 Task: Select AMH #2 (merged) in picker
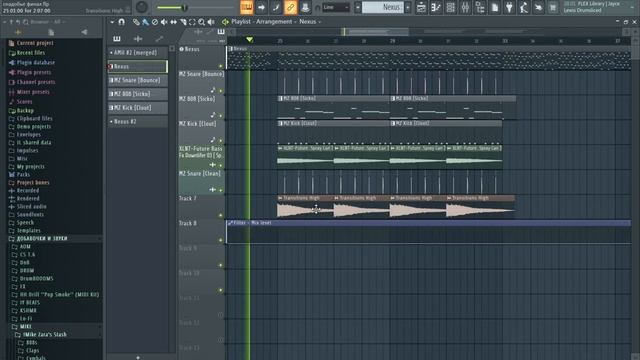(x=138, y=53)
